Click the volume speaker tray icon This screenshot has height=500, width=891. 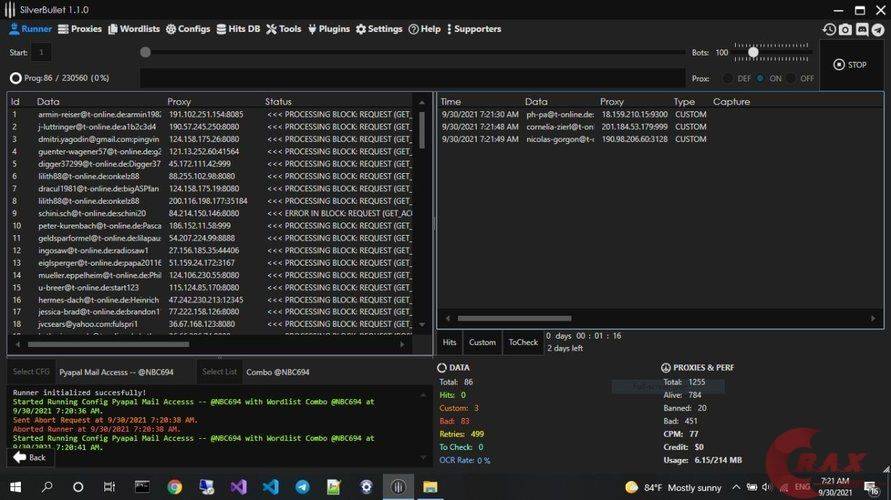(767, 487)
